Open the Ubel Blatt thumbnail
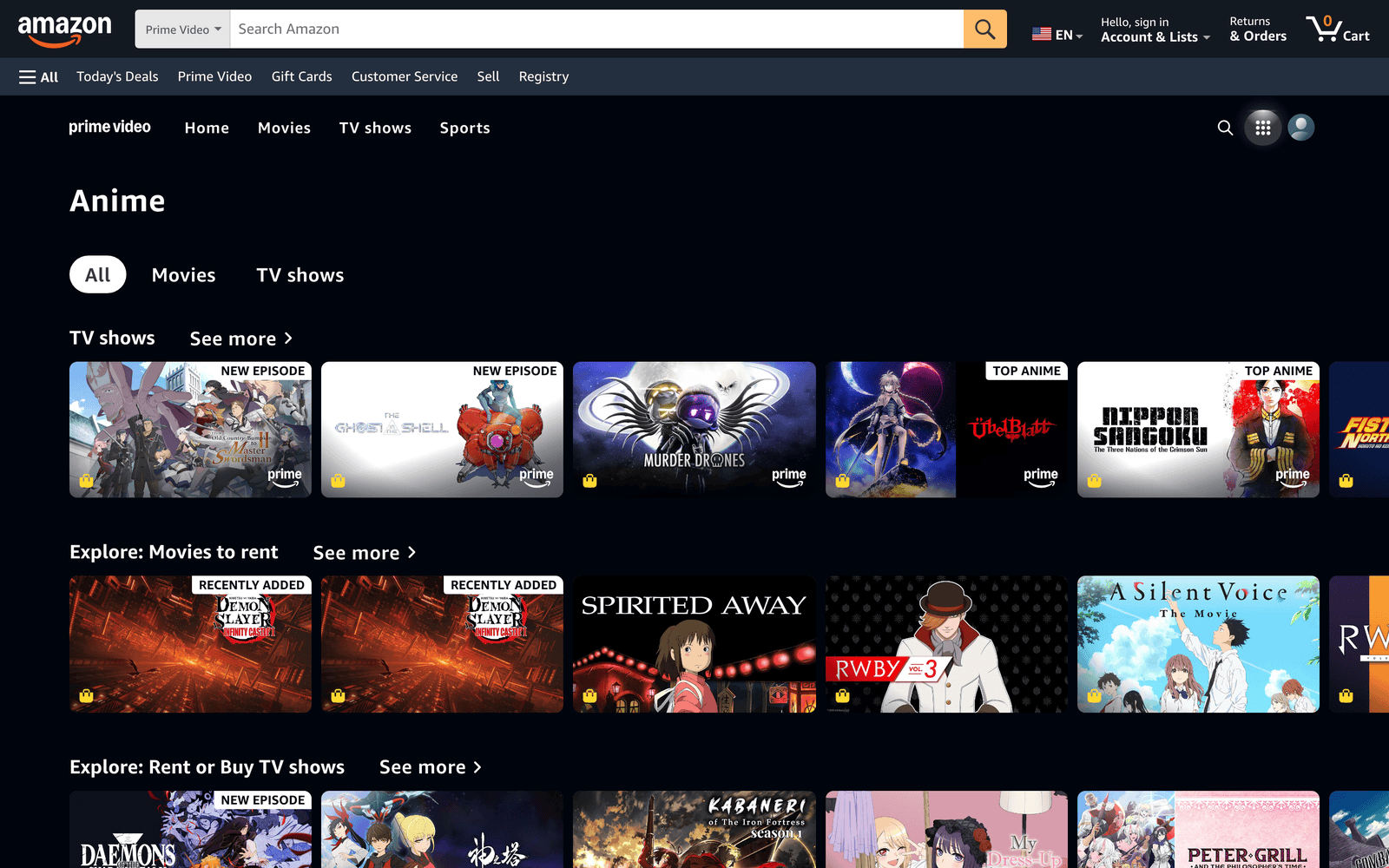This screenshot has height=868, width=1389. tap(946, 430)
